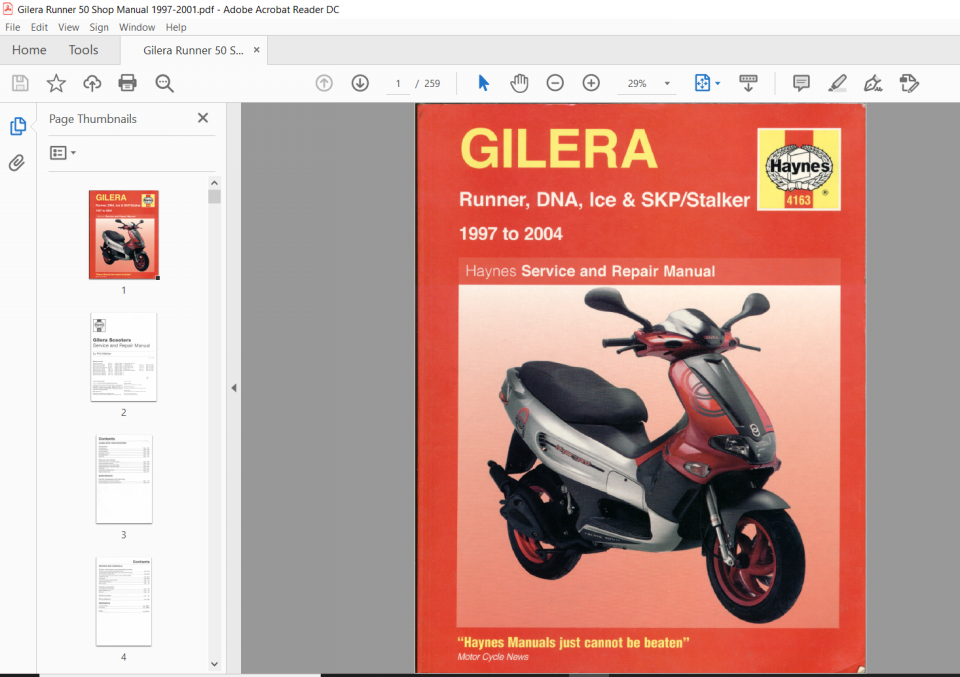Viewport: 960px width, 677px height.
Task: Click the Zoom in plus icon
Action: [591, 83]
